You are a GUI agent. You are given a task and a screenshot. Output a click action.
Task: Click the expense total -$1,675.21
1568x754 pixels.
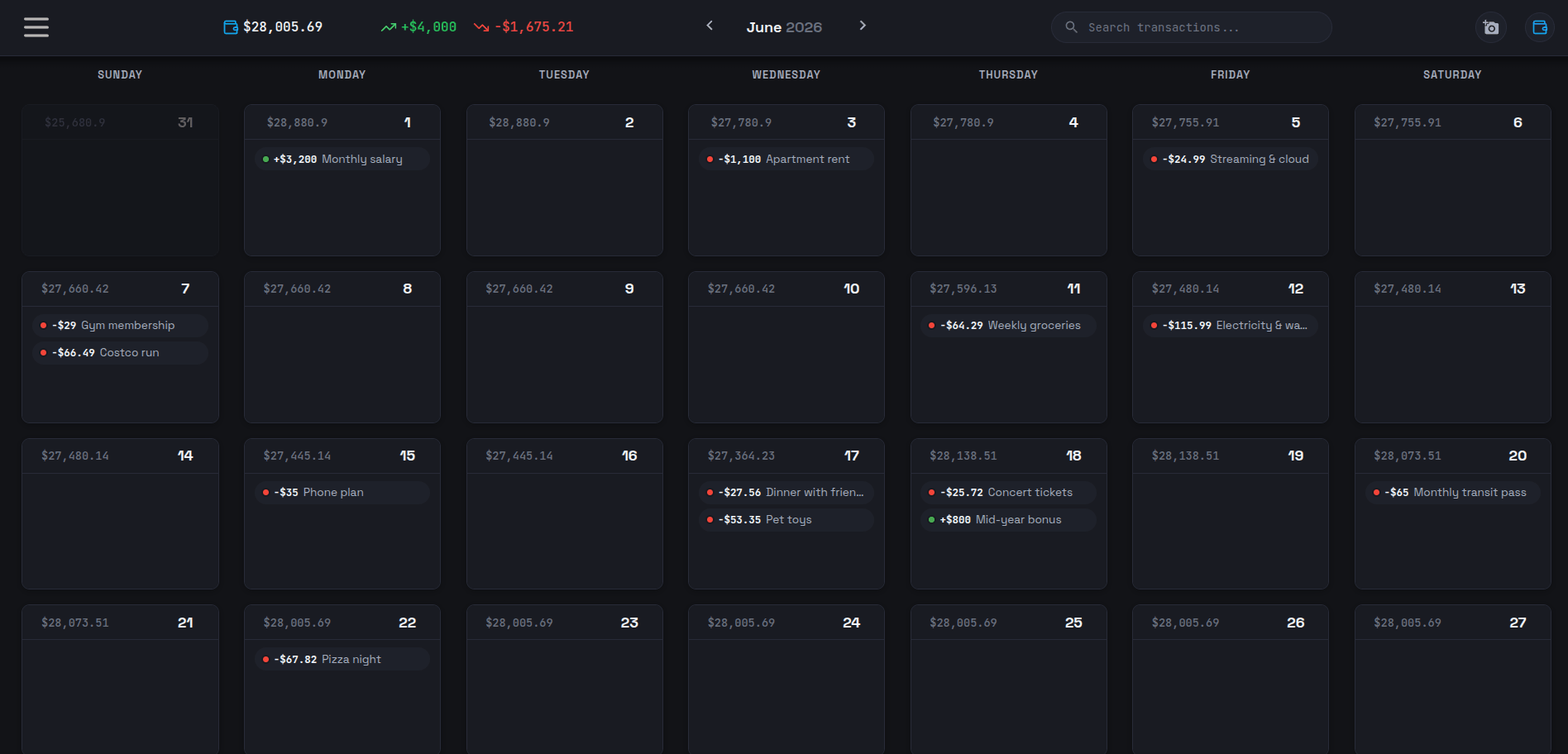coord(534,27)
